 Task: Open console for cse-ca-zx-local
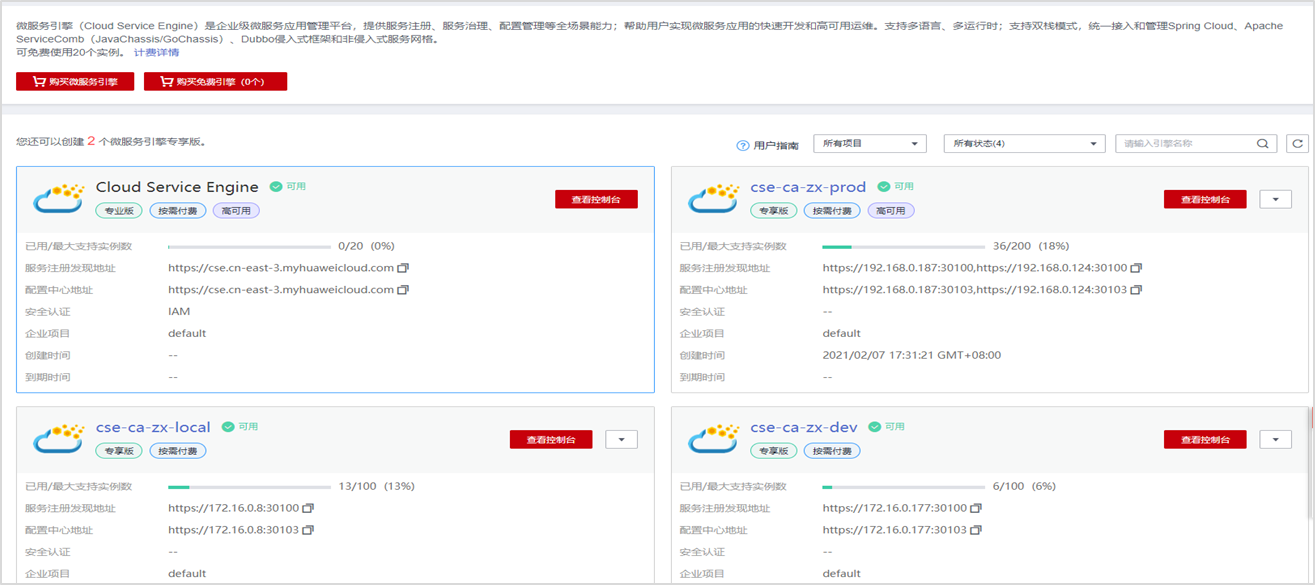[x=551, y=439]
